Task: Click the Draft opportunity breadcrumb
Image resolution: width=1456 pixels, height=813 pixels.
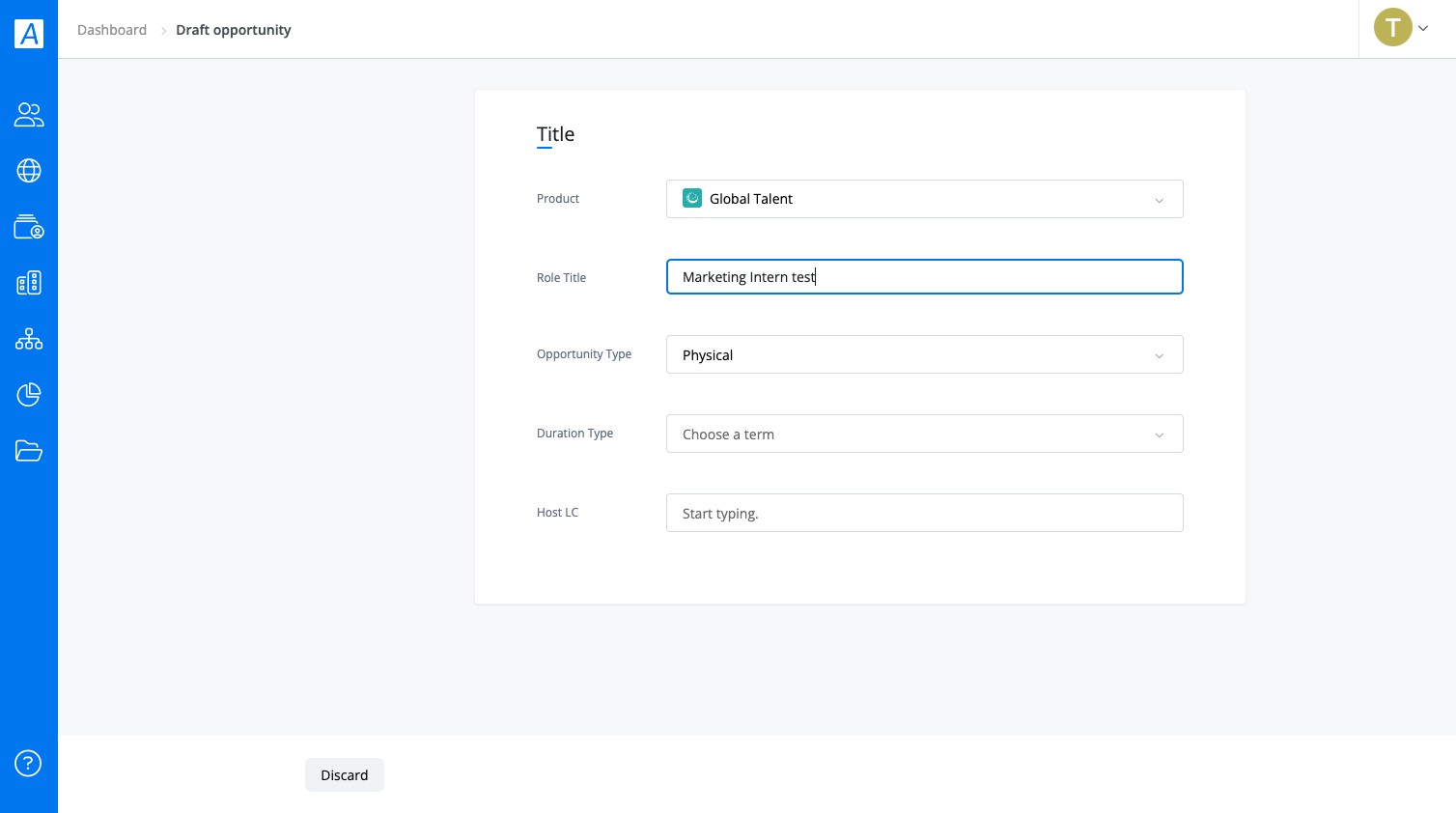Action: 234,30
